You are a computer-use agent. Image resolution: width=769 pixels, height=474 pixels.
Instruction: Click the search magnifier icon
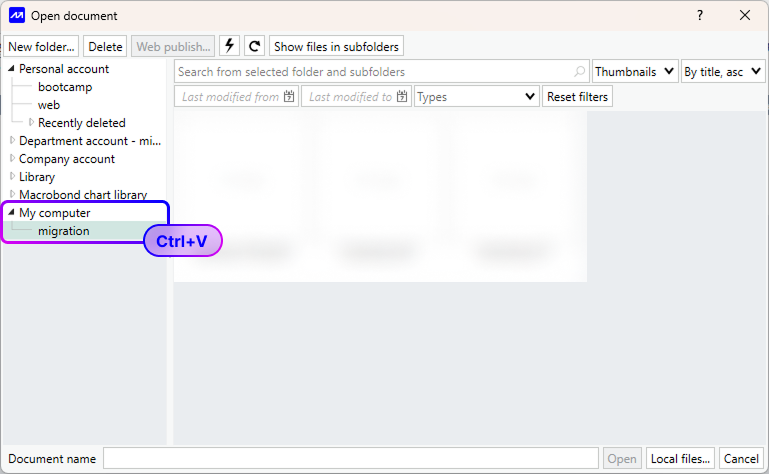580,72
